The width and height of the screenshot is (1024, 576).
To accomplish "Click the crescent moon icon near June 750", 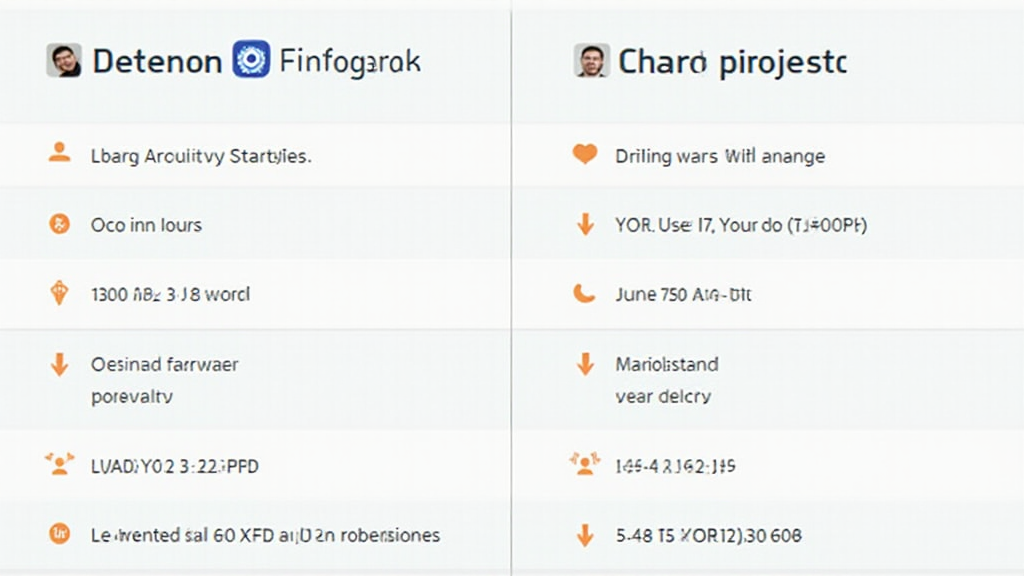I will click(x=583, y=294).
